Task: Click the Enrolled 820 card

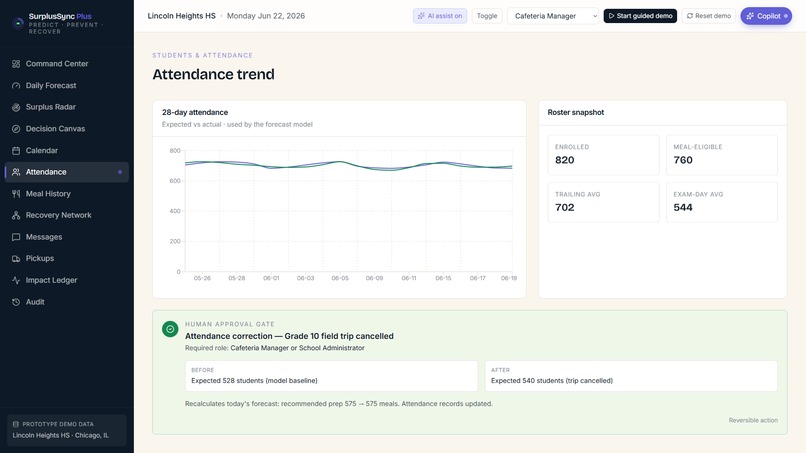Action: (603, 155)
